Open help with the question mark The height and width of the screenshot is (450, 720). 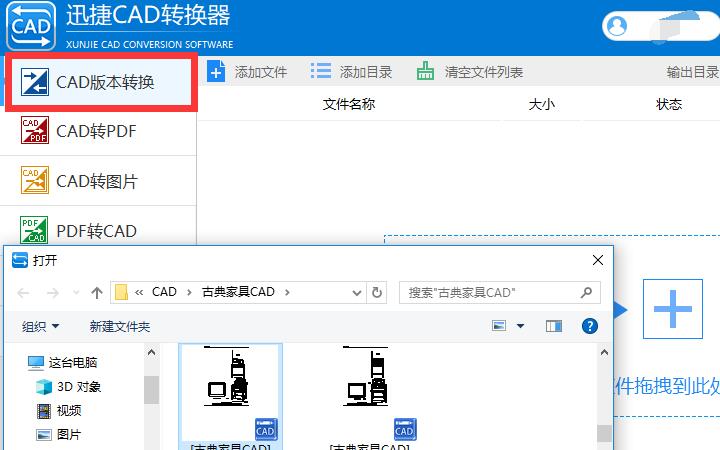(590, 326)
